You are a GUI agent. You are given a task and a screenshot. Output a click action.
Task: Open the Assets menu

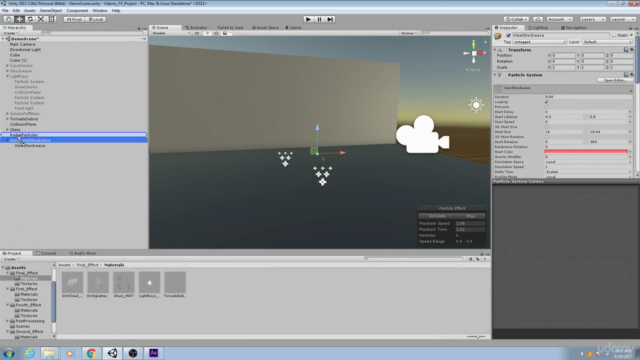pos(30,11)
